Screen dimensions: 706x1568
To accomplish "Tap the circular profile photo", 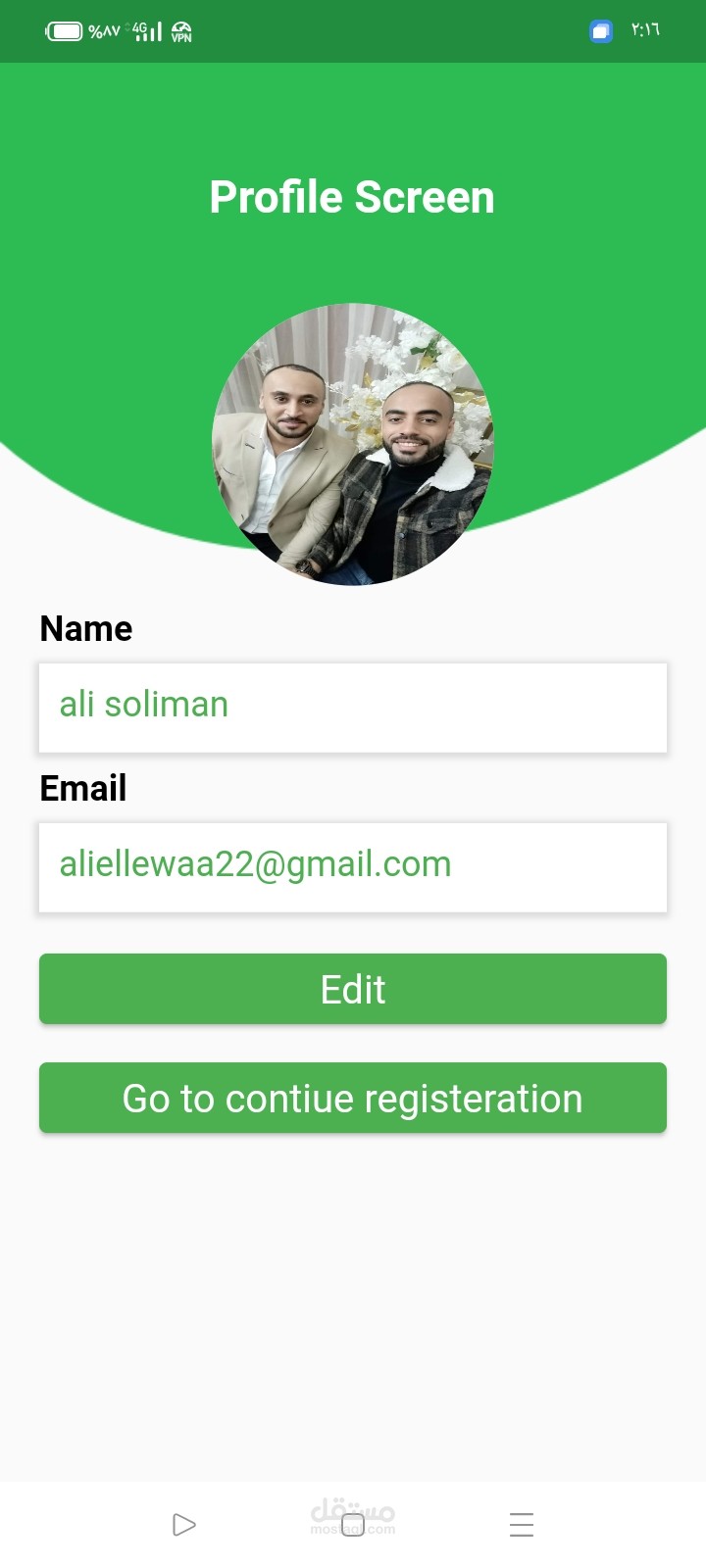I will [353, 445].
